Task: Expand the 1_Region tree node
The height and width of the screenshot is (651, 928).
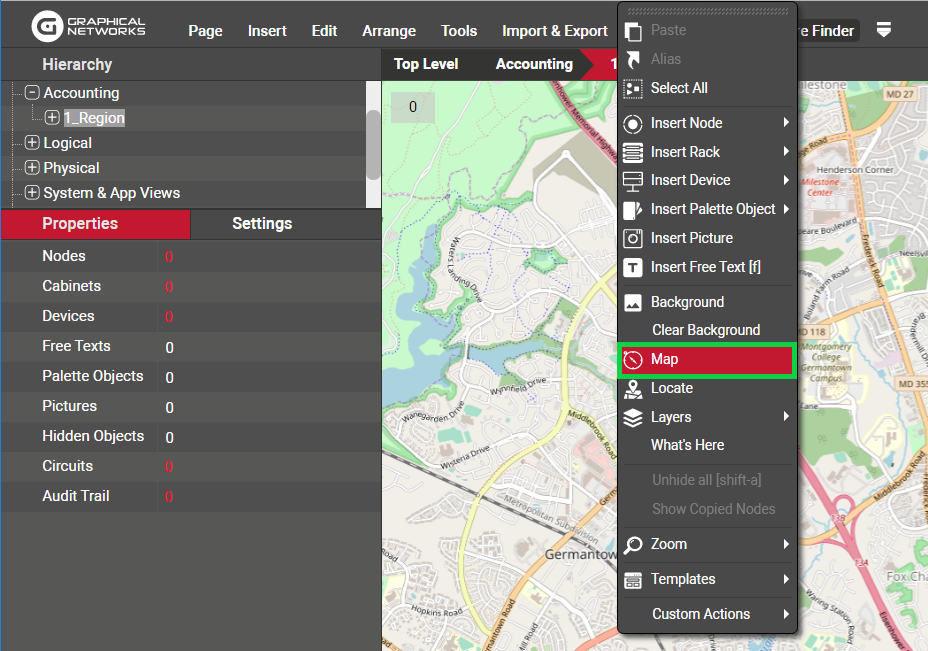Action: pyautogui.click(x=52, y=118)
